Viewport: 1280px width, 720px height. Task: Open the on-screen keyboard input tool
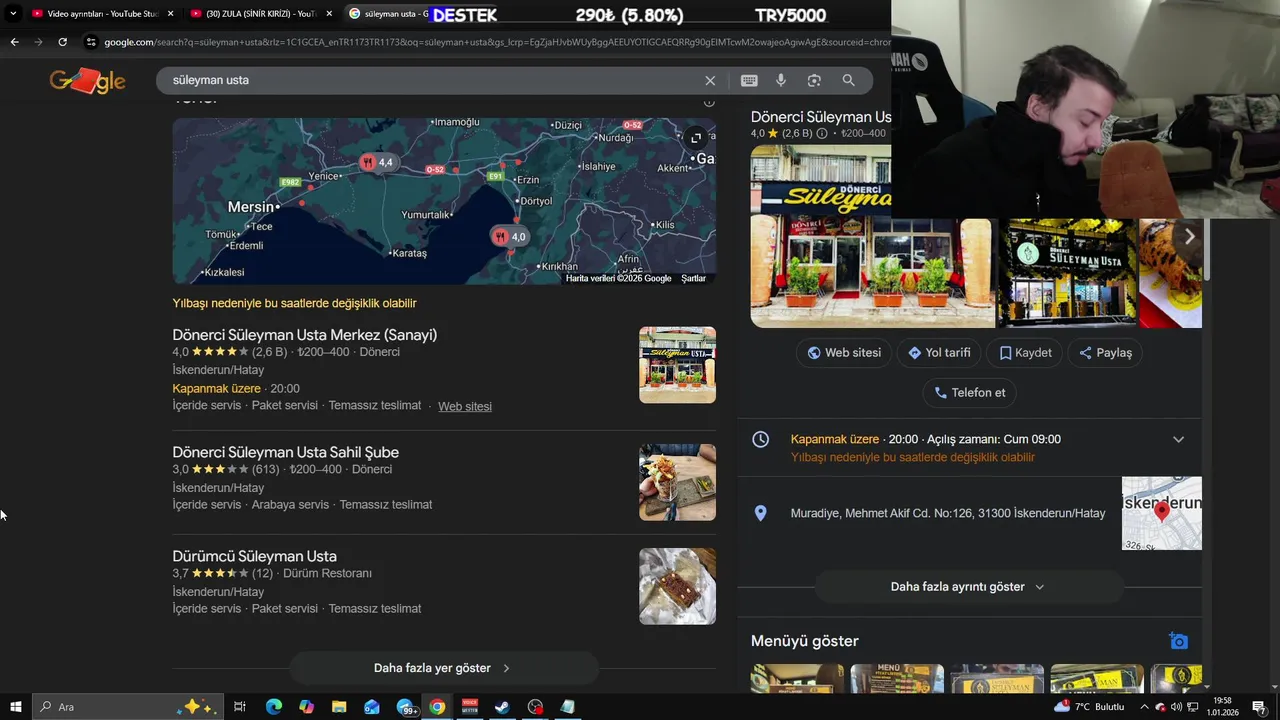pyautogui.click(x=749, y=80)
